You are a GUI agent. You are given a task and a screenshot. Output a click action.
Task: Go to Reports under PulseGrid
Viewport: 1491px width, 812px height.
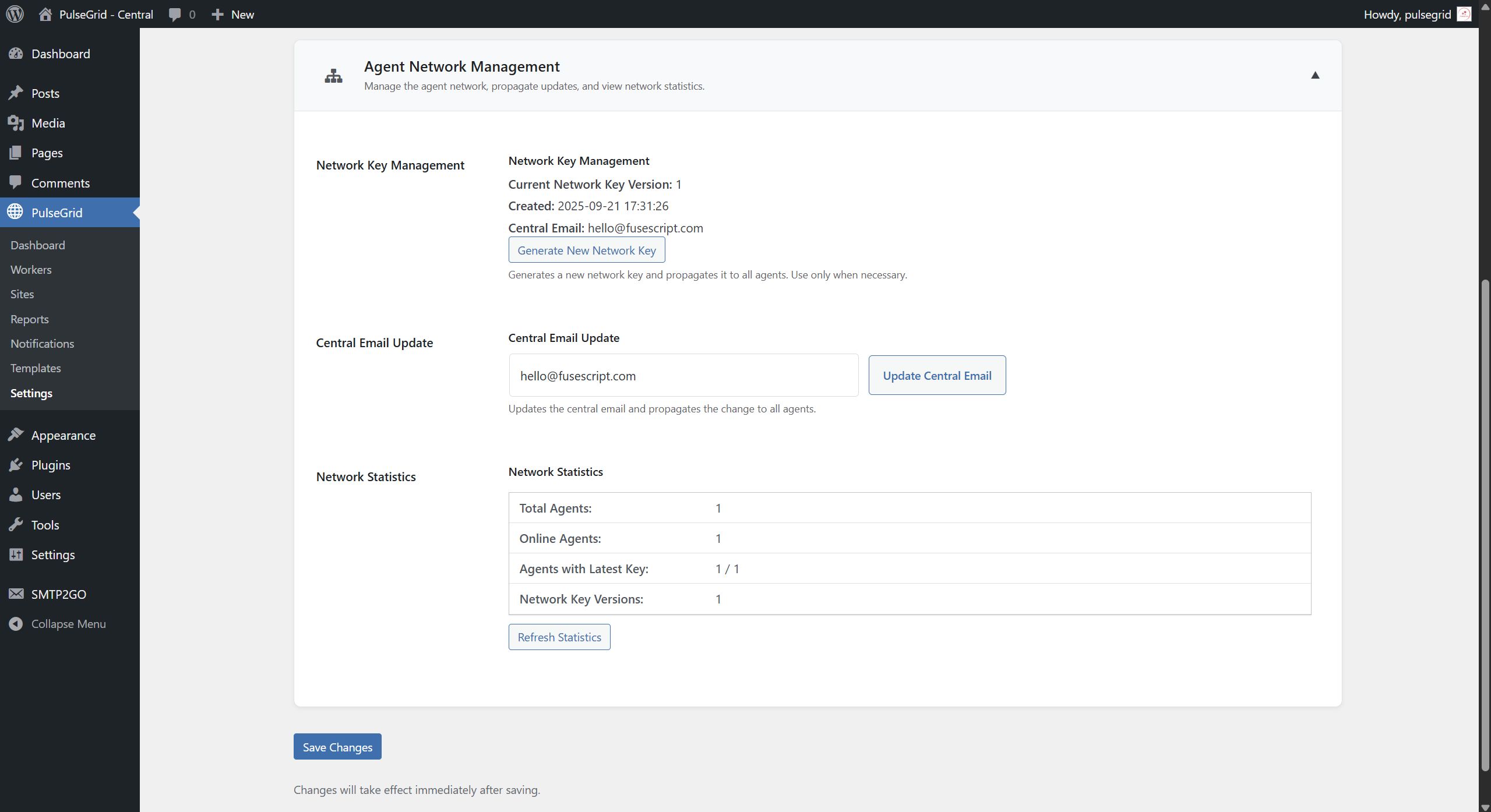click(x=29, y=319)
